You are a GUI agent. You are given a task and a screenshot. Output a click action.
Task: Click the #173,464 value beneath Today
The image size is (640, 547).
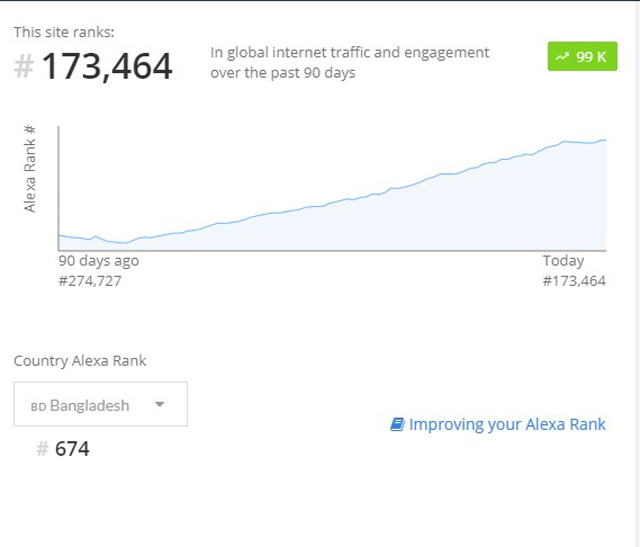574,281
